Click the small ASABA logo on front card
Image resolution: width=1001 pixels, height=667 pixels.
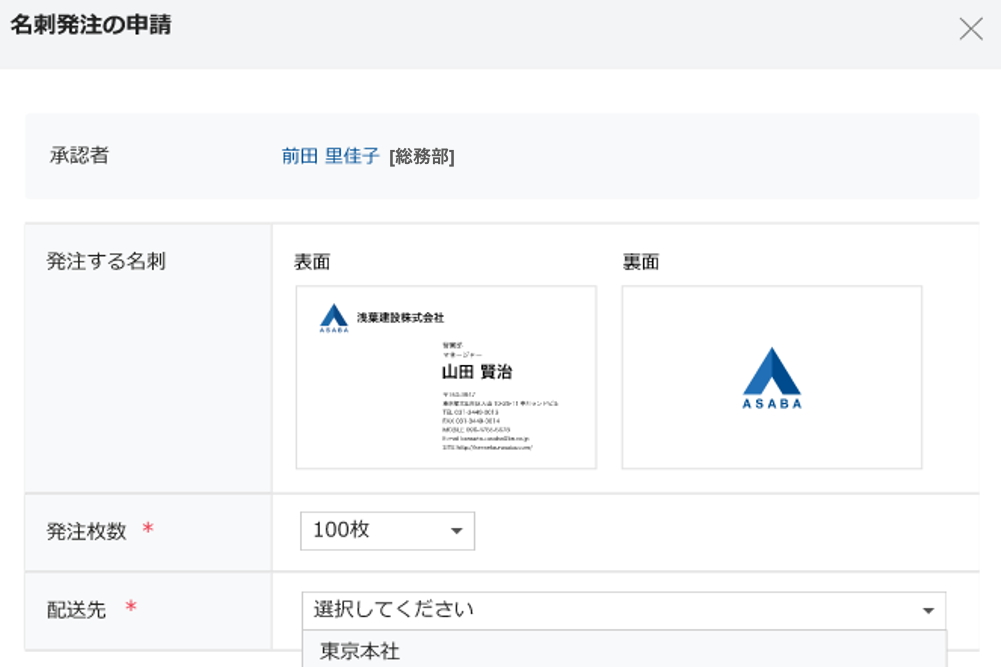[x=334, y=318]
